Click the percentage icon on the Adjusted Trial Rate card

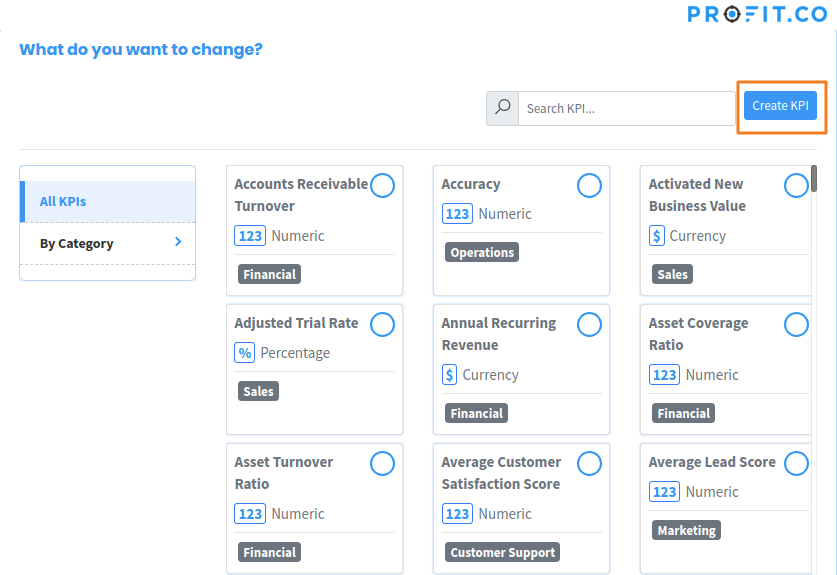click(x=244, y=353)
